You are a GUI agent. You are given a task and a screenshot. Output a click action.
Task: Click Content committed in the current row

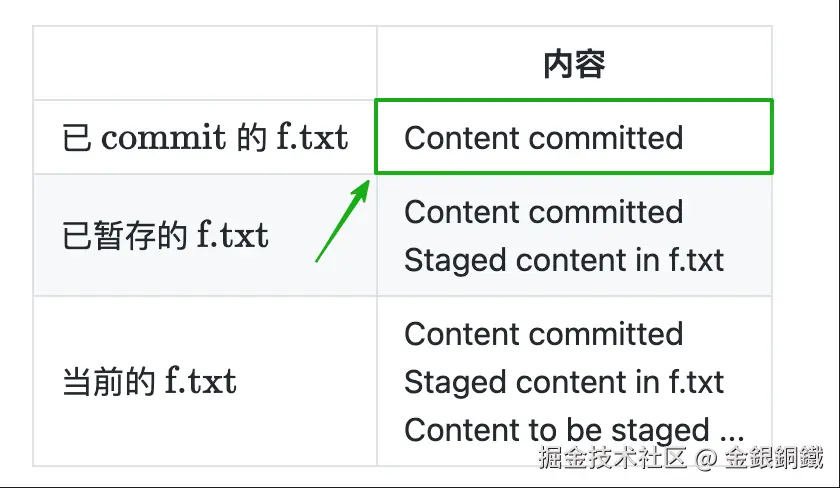tap(544, 334)
